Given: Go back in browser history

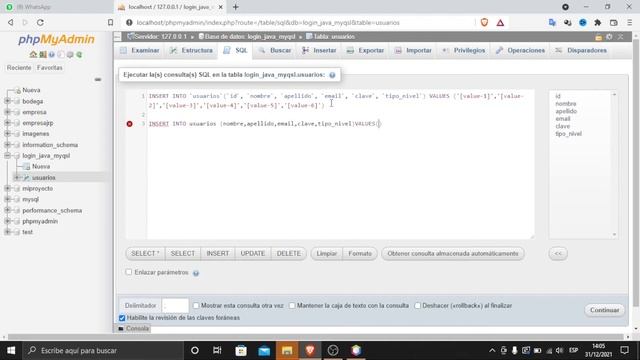Looking at the screenshot, I should click(x=11, y=22).
